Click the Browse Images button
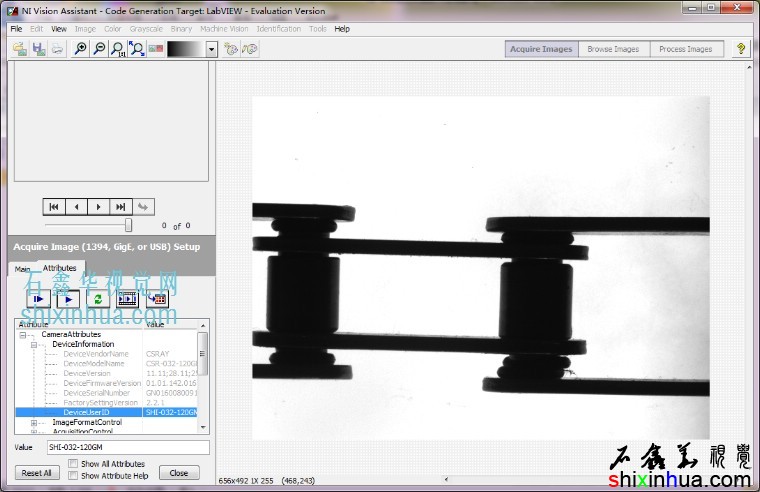 click(x=614, y=49)
